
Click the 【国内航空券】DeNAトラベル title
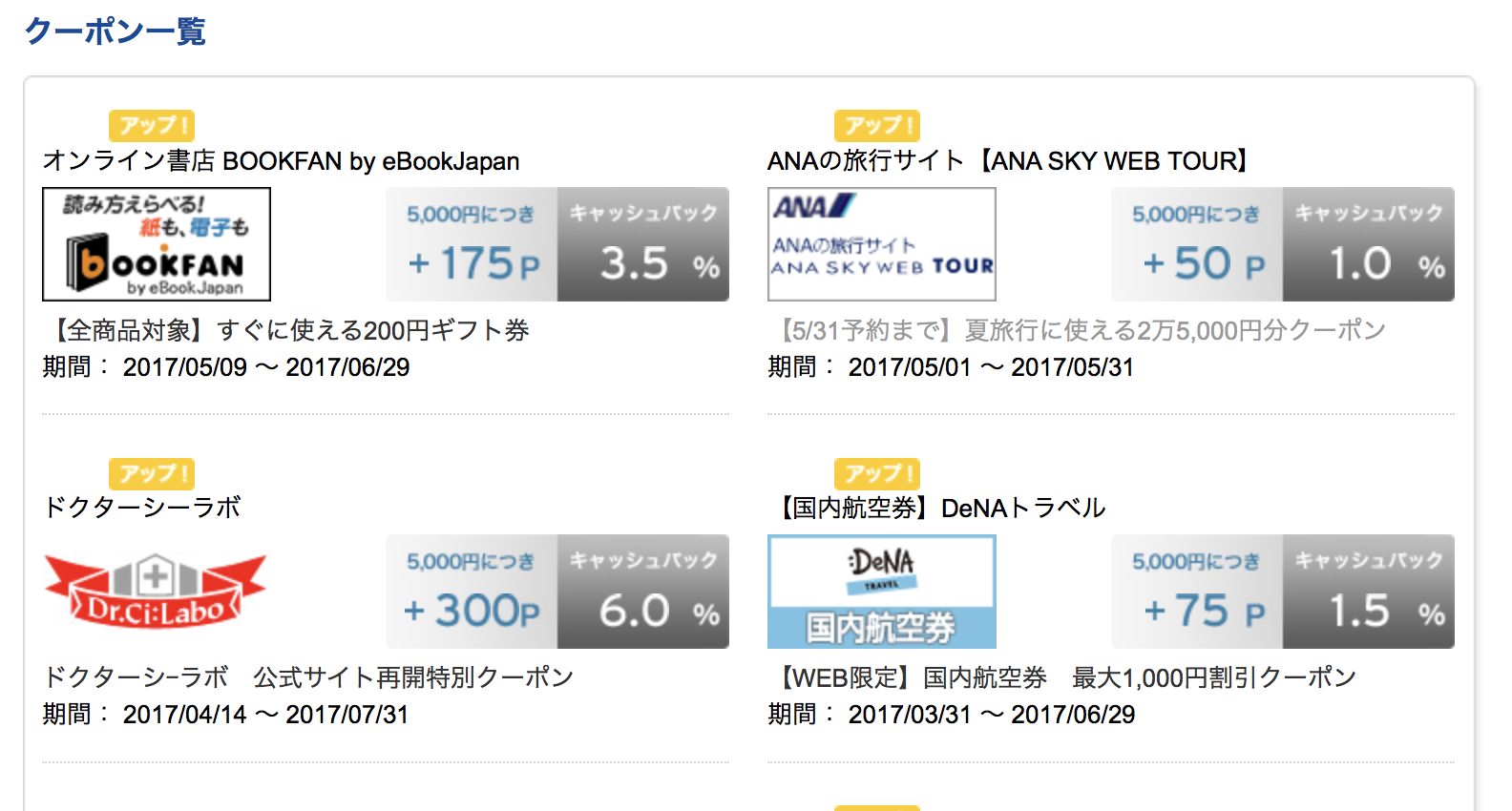point(939,508)
